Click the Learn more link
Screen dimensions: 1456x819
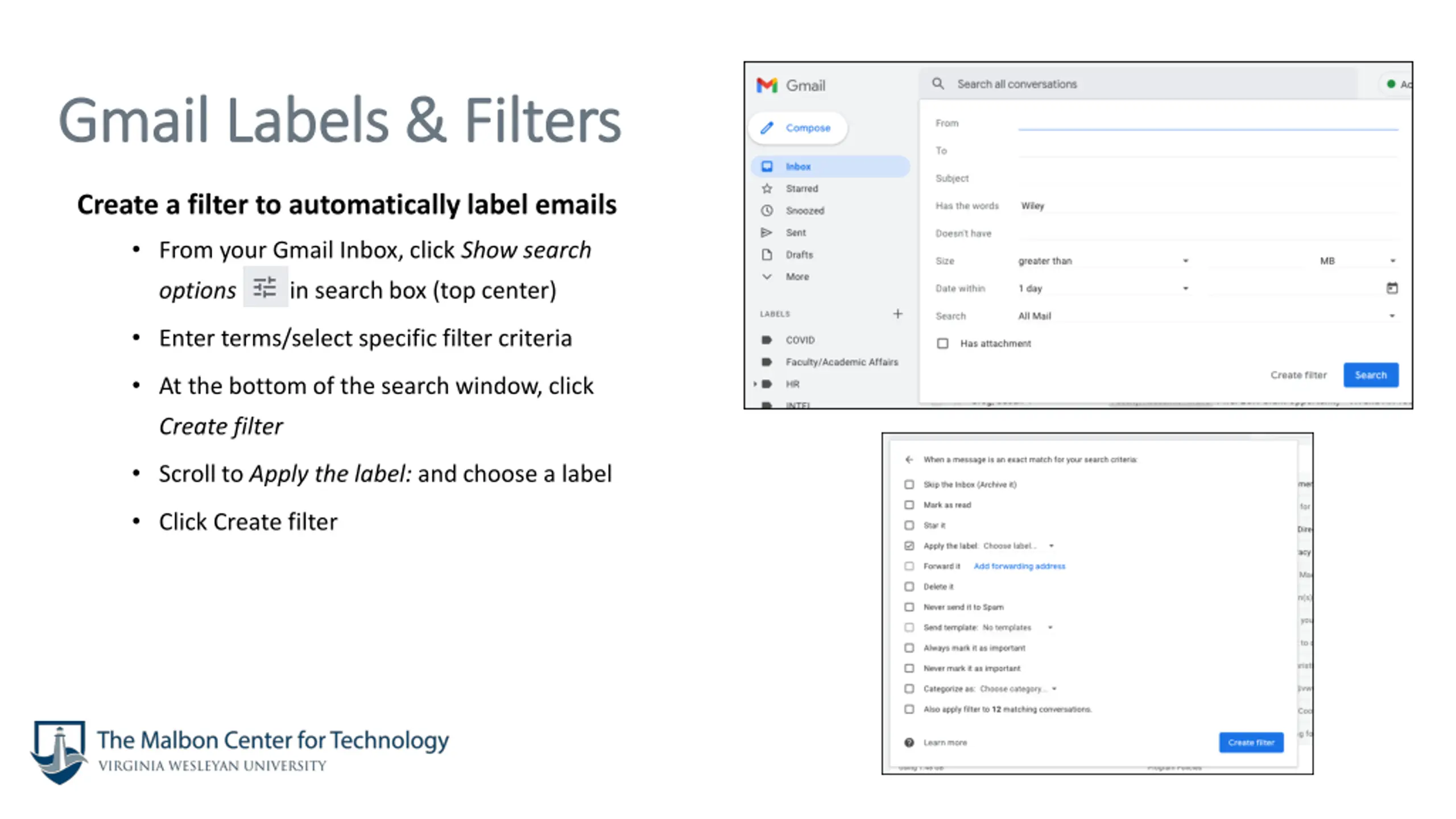tap(945, 742)
